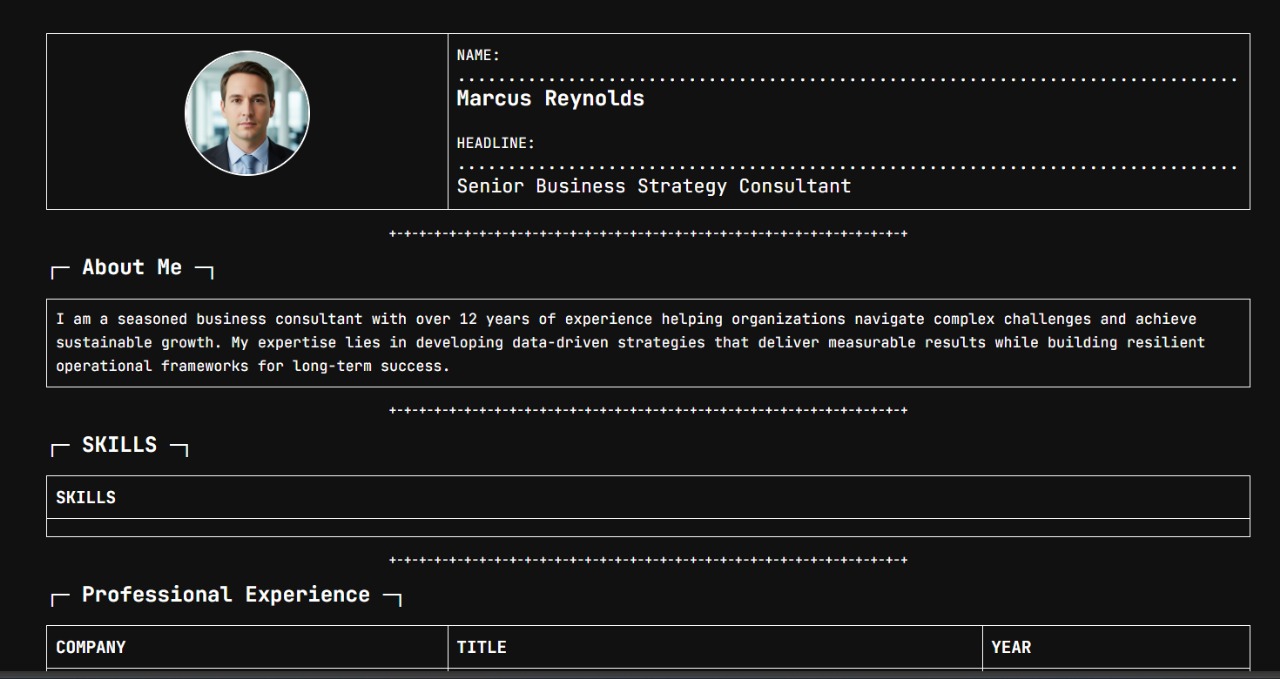Expand the SKILLS section header
This screenshot has height=679, width=1280.
point(118,444)
